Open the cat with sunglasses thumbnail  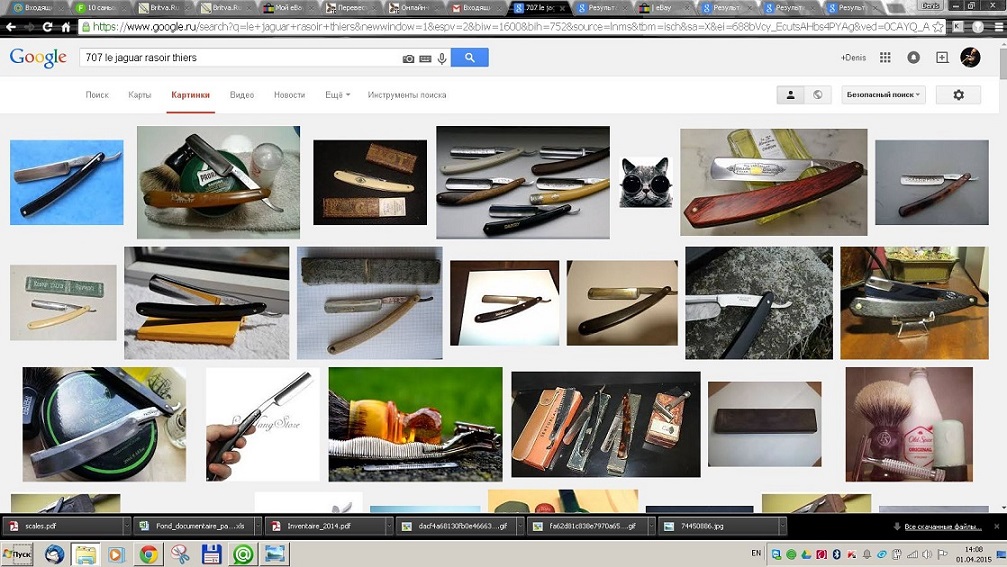point(645,182)
